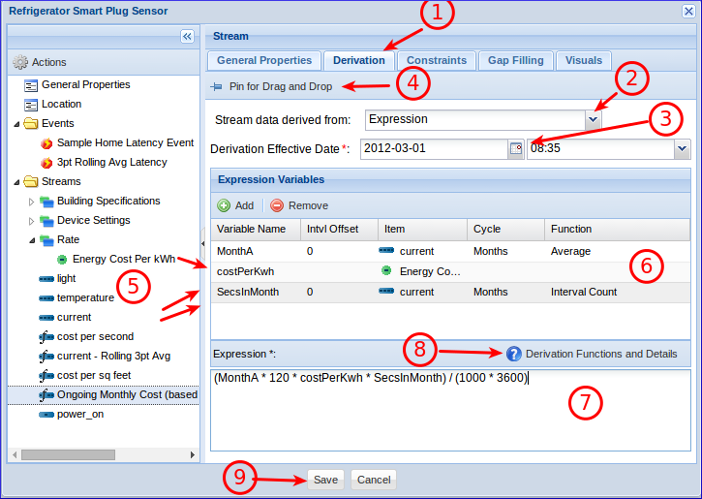The width and height of the screenshot is (702, 499).
Task: Open Derivation Functions and Details help icon
Action: click(514, 354)
